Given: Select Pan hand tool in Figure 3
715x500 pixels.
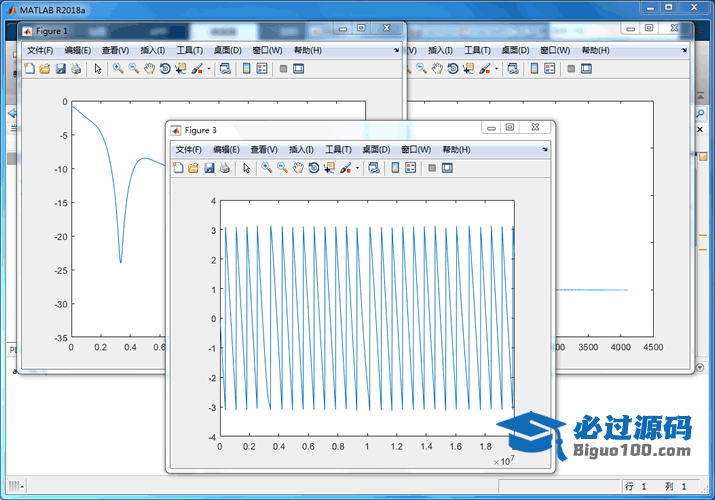Looking at the screenshot, I should pyautogui.click(x=298, y=168).
